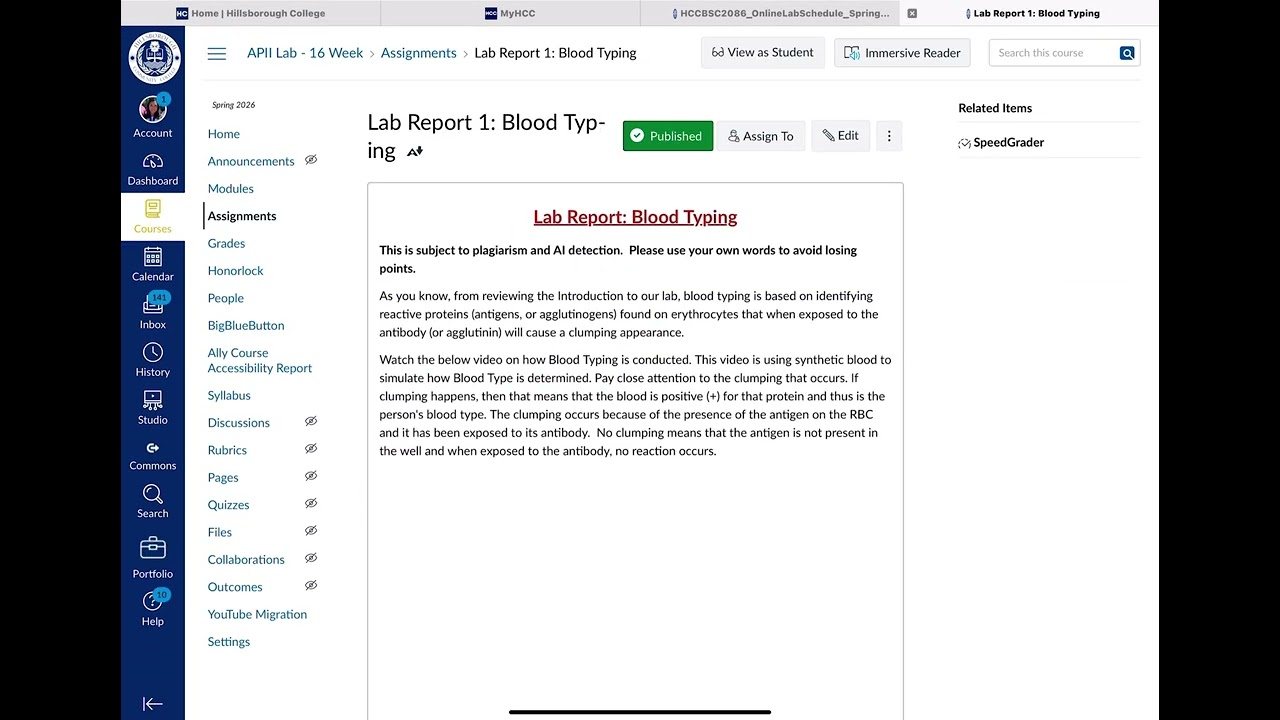Toggle visibility icon beside Outcomes

(x=311, y=586)
